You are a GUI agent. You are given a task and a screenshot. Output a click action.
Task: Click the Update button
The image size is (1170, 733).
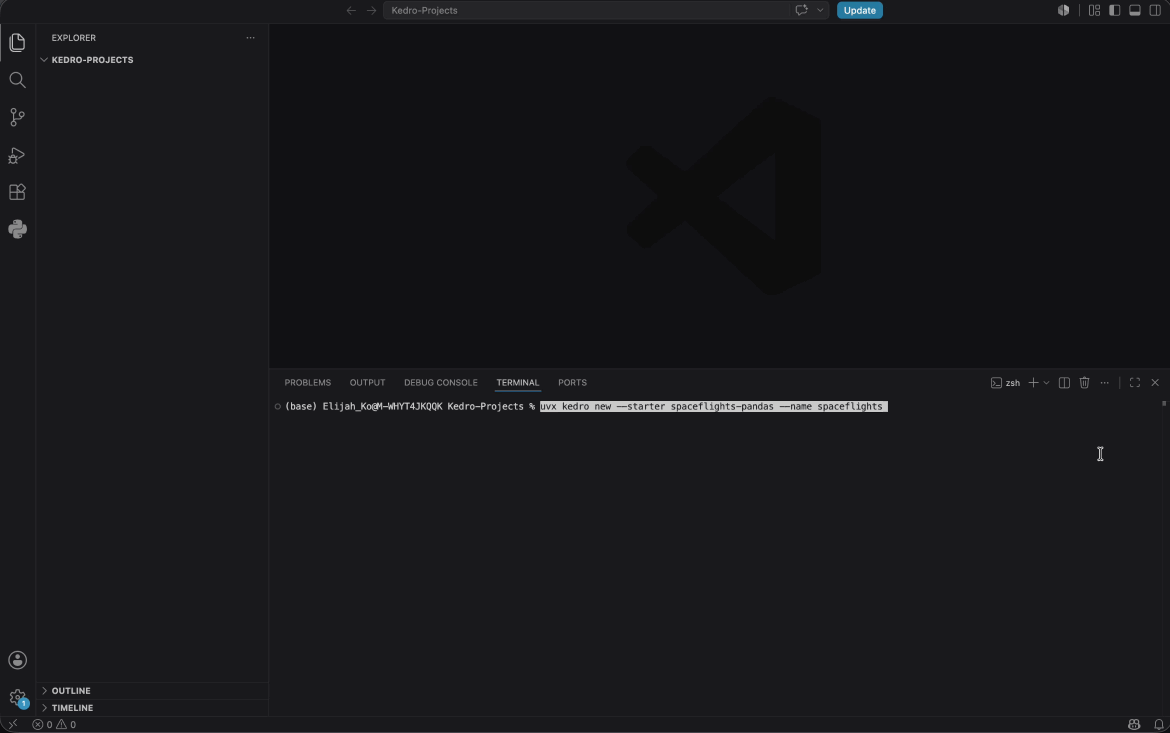coord(860,10)
